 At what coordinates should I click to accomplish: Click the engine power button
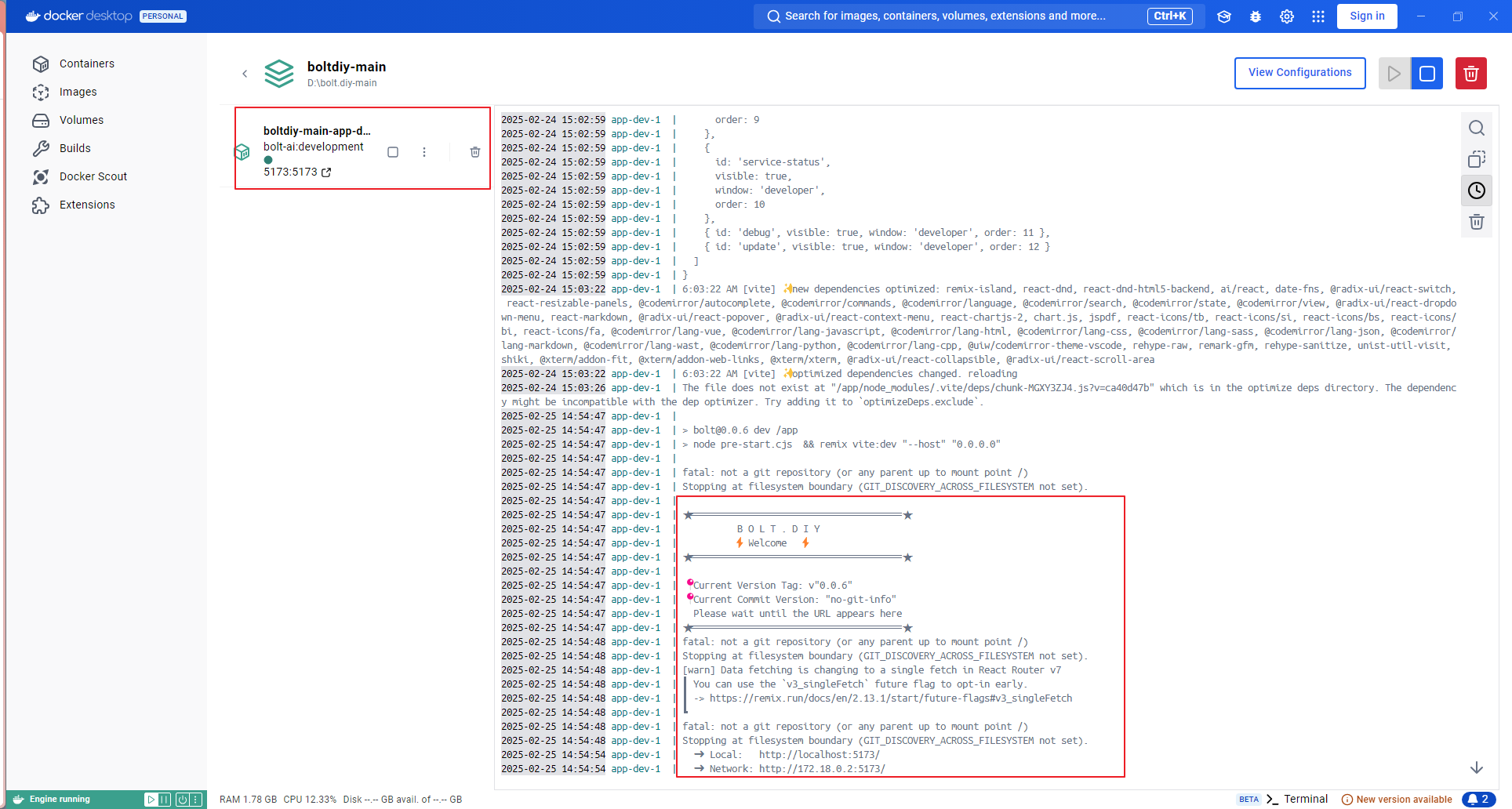pos(182,800)
